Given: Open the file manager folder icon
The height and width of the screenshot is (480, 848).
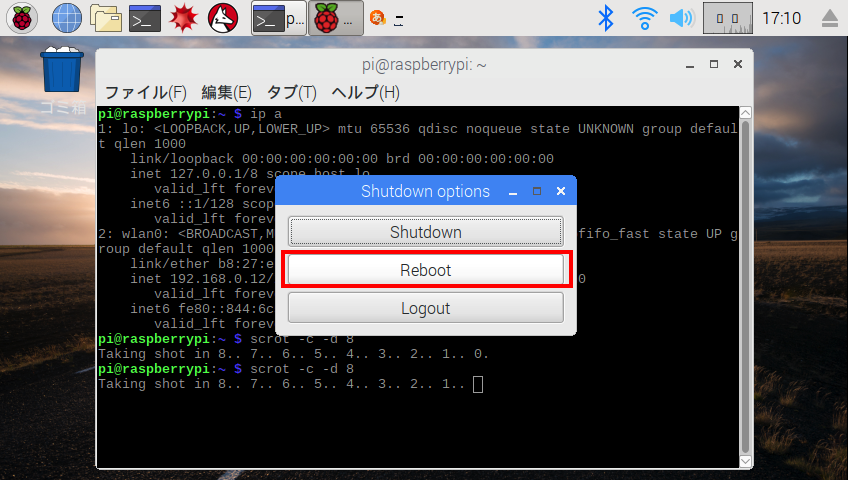Looking at the screenshot, I should pyautogui.click(x=106, y=18).
